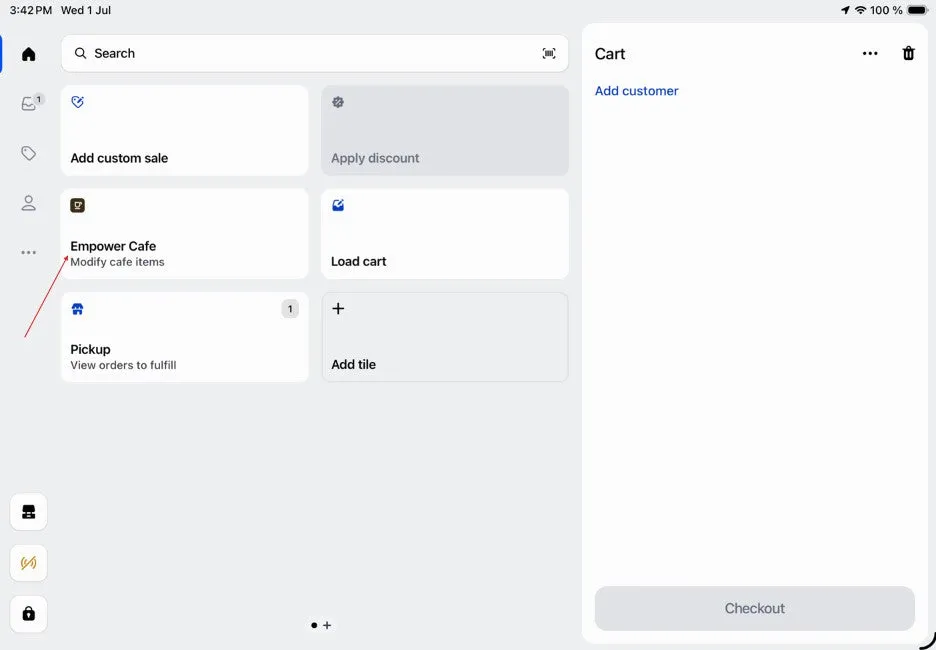The height and width of the screenshot is (650, 936).
Task: Click the Load cart tile icon
Action: click(x=338, y=205)
